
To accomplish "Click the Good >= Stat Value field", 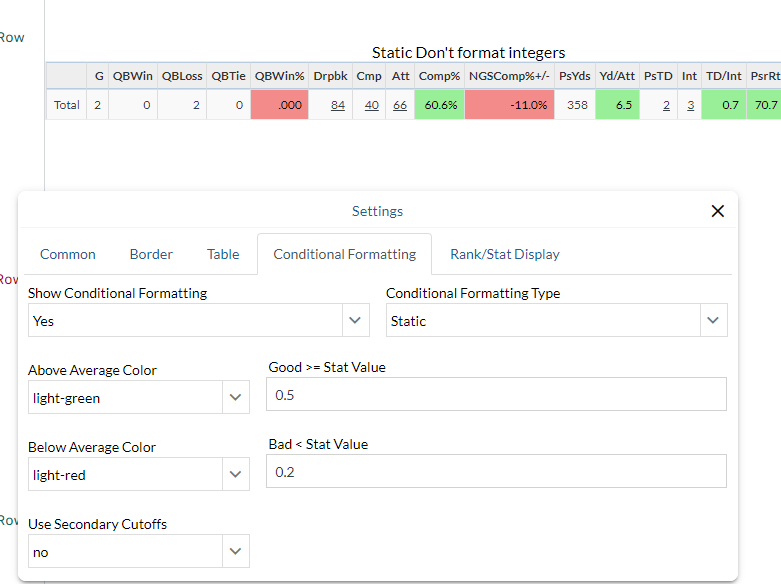I will click(496, 395).
